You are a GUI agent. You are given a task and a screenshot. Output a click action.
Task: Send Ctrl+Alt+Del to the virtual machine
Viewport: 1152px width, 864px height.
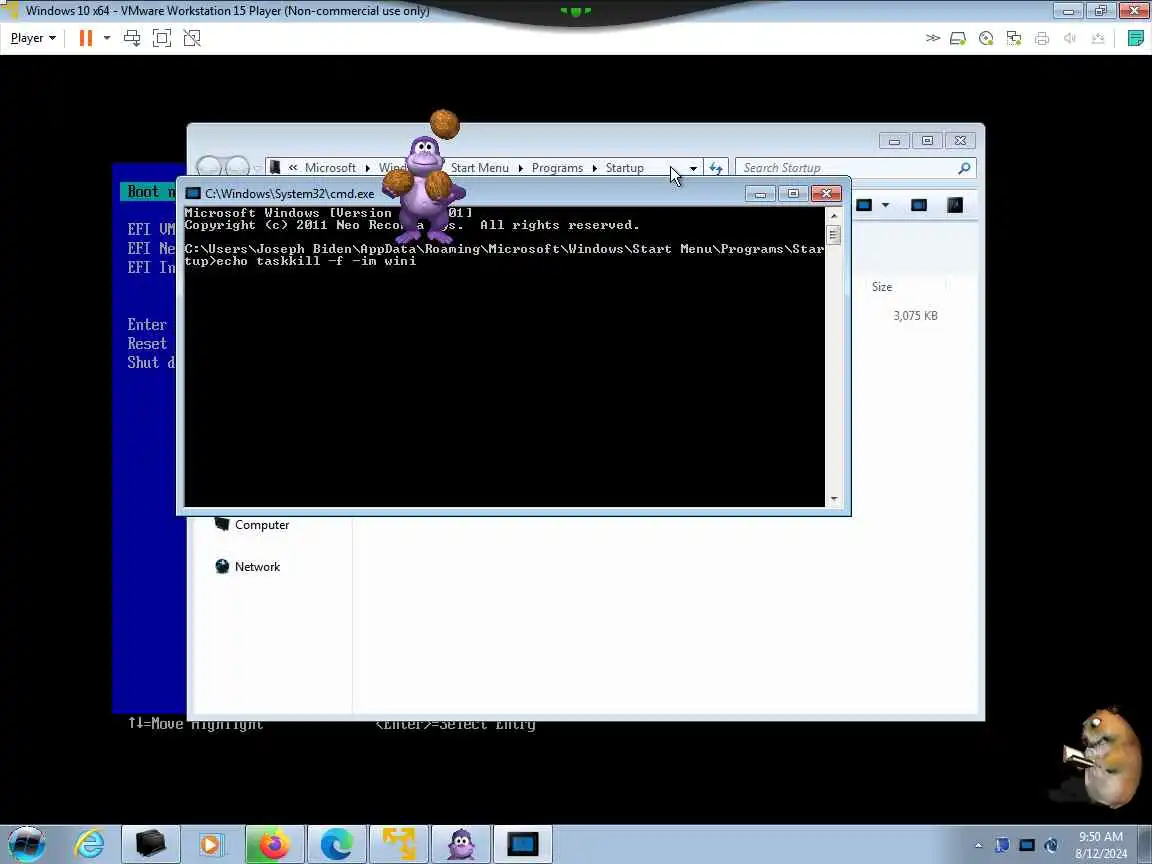tap(132, 38)
